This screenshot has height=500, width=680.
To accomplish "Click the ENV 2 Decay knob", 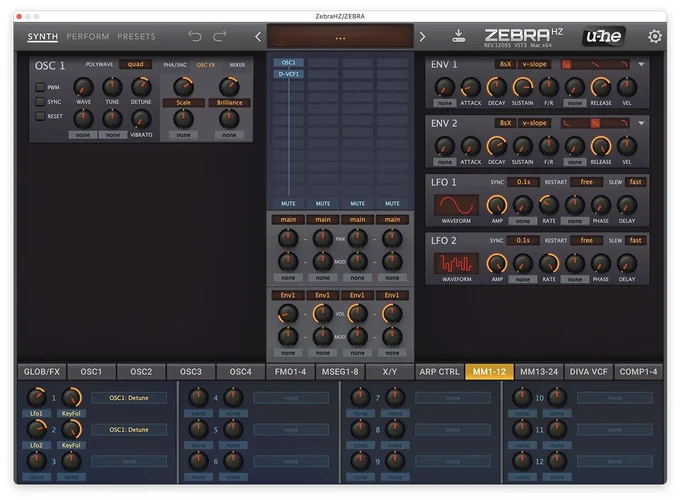I will pos(496,144).
